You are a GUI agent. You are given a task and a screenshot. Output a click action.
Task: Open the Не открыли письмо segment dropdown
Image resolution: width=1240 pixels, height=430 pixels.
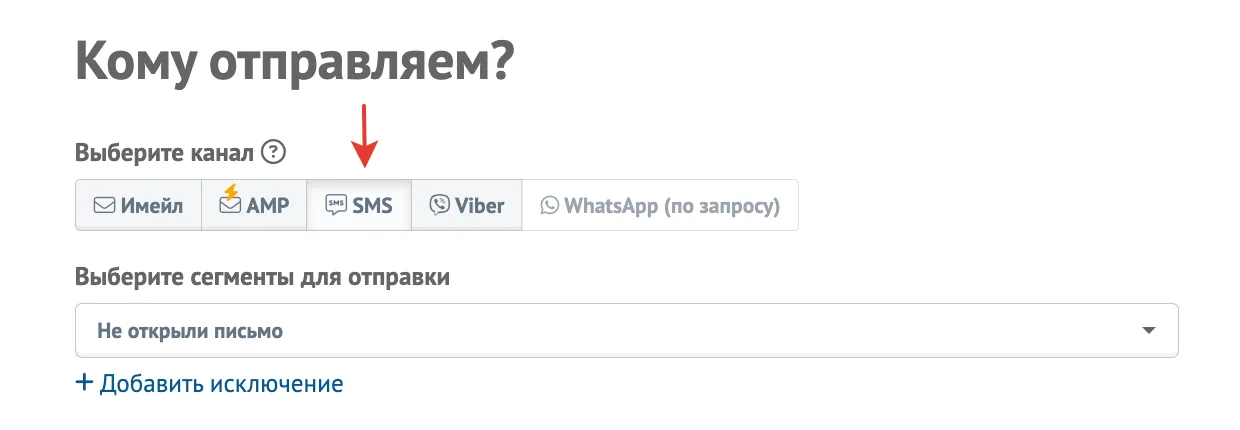coord(627,331)
